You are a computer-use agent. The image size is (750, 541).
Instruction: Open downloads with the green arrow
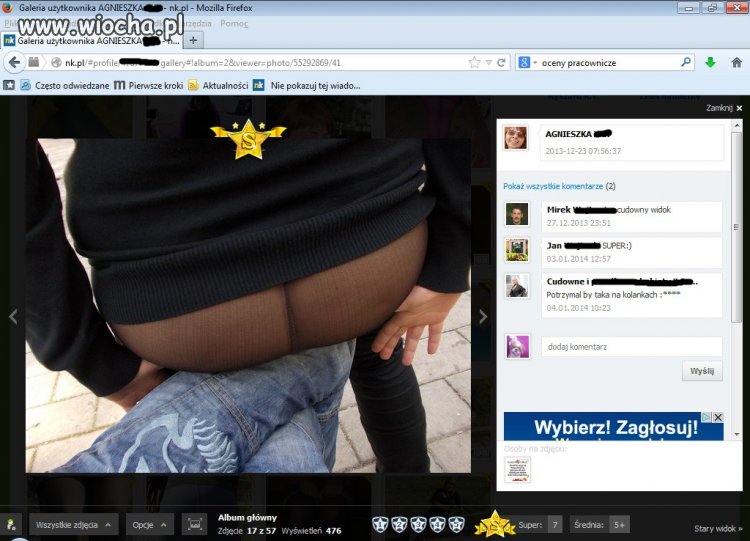(710, 62)
